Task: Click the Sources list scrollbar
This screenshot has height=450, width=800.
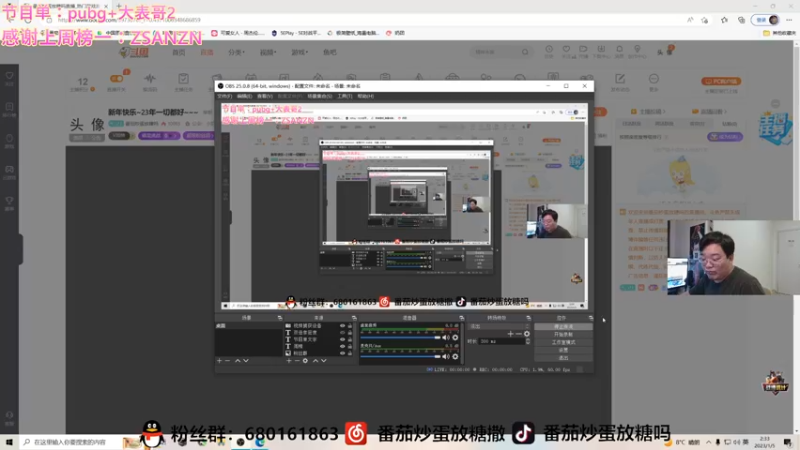Action: click(x=356, y=339)
